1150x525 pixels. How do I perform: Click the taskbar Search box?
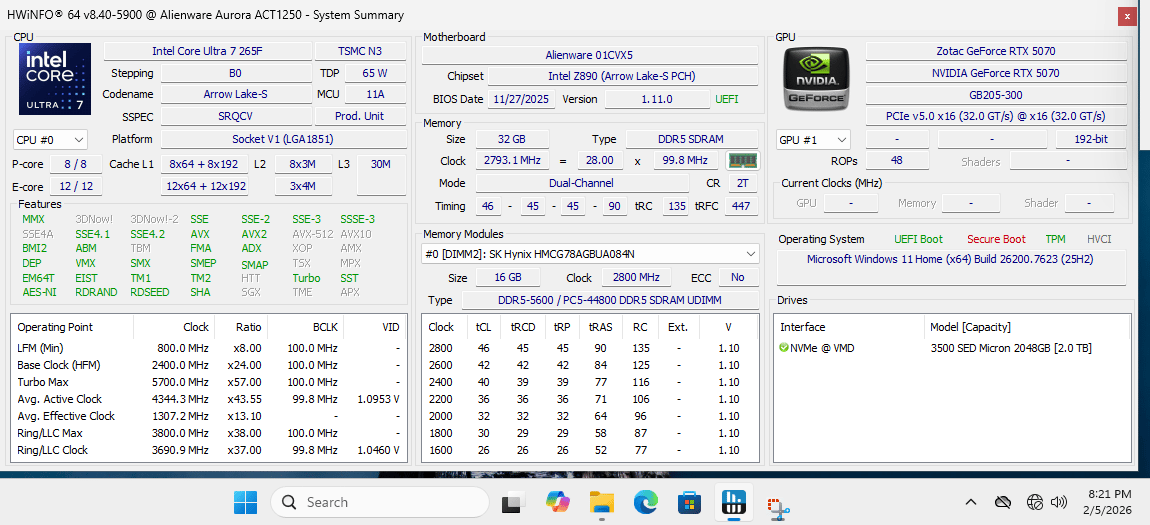[x=379, y=502]
